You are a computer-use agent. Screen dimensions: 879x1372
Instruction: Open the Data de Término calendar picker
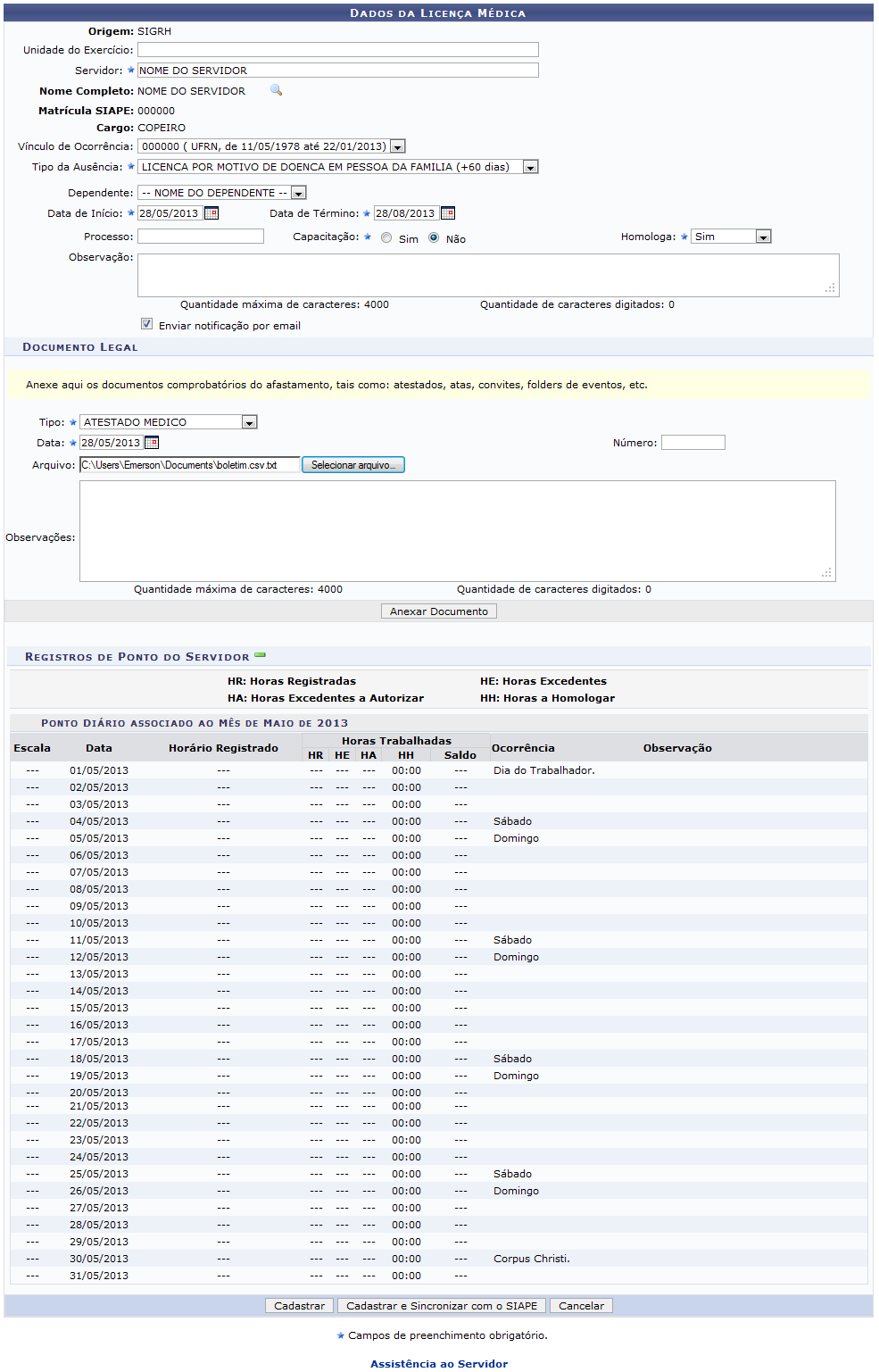point(448,213)
